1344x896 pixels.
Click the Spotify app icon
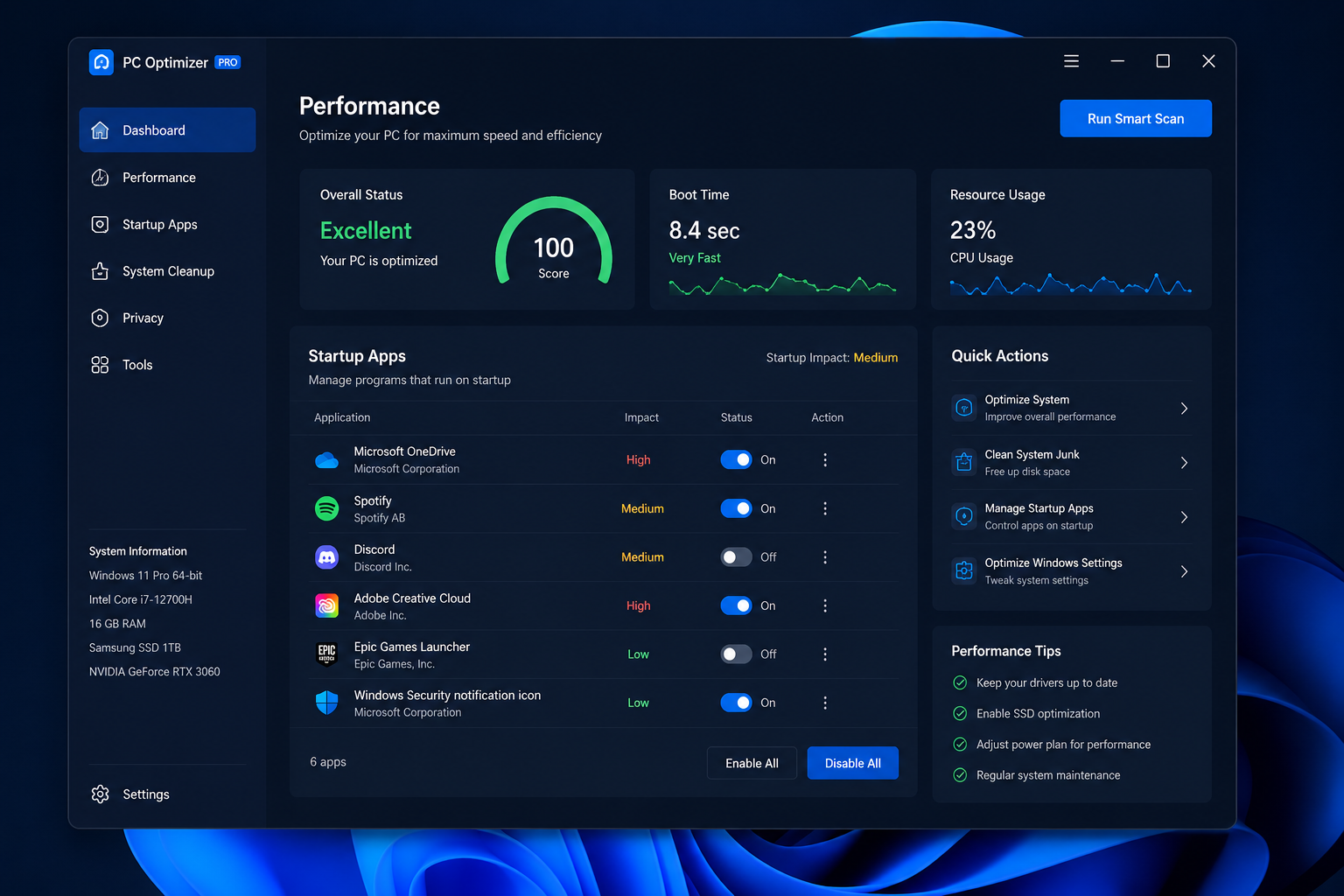[x=326, y=508]
